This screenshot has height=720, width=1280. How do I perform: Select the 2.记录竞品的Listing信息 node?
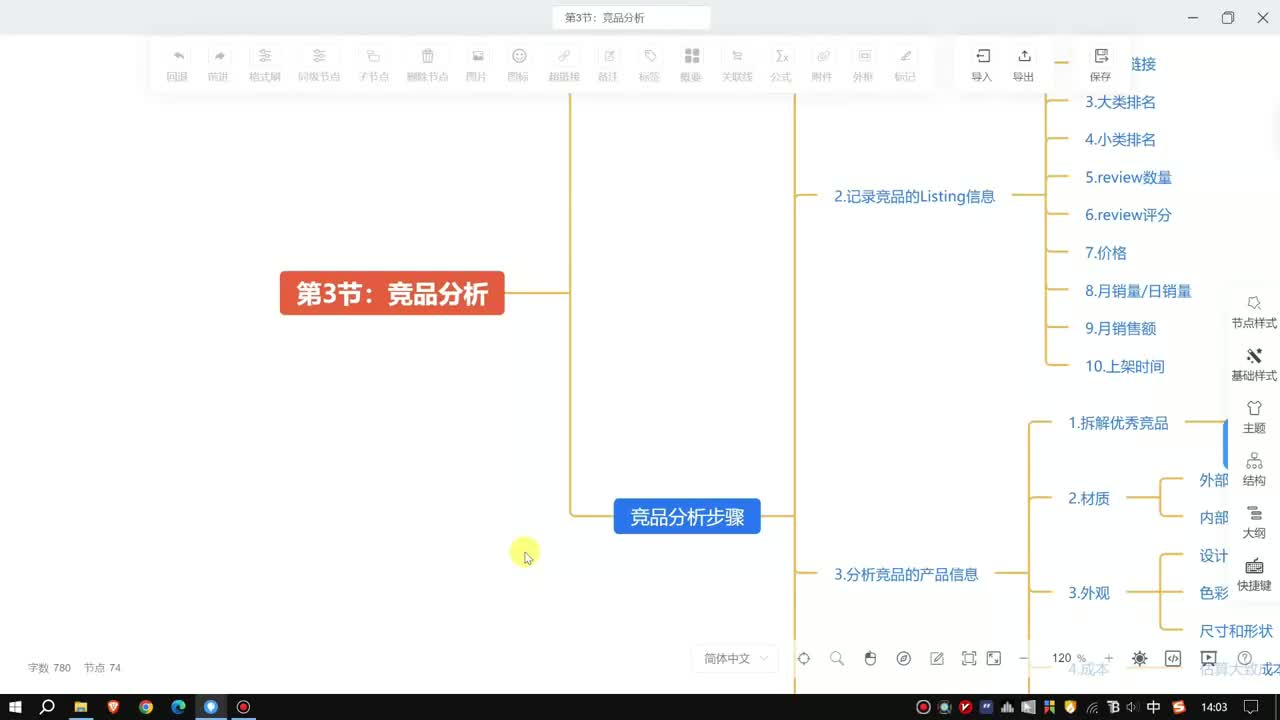coord(914,196)
